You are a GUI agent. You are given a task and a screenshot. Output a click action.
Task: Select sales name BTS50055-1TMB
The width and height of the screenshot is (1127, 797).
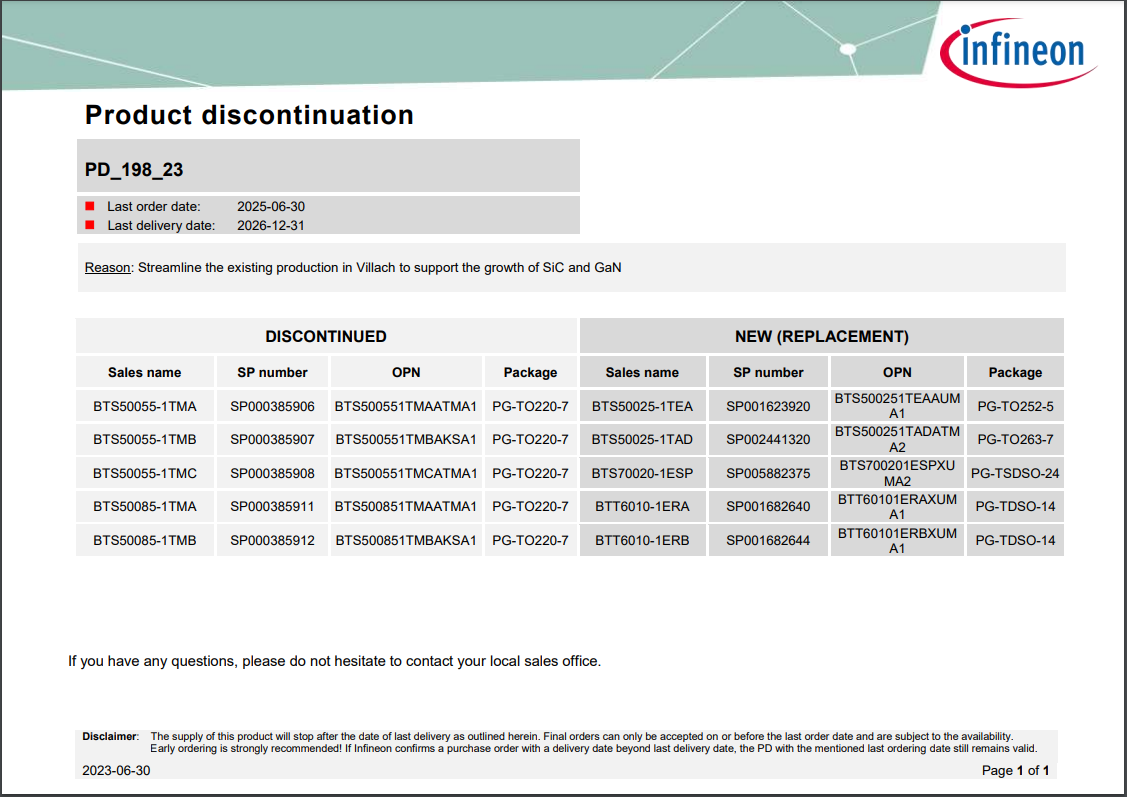[x=144, y=439]
